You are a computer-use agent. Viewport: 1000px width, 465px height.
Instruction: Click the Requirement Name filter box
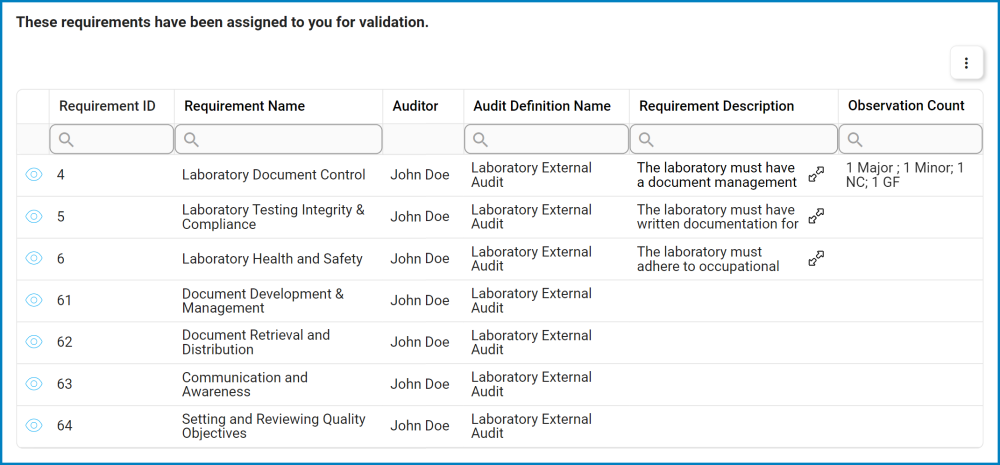tap(279, 139)
